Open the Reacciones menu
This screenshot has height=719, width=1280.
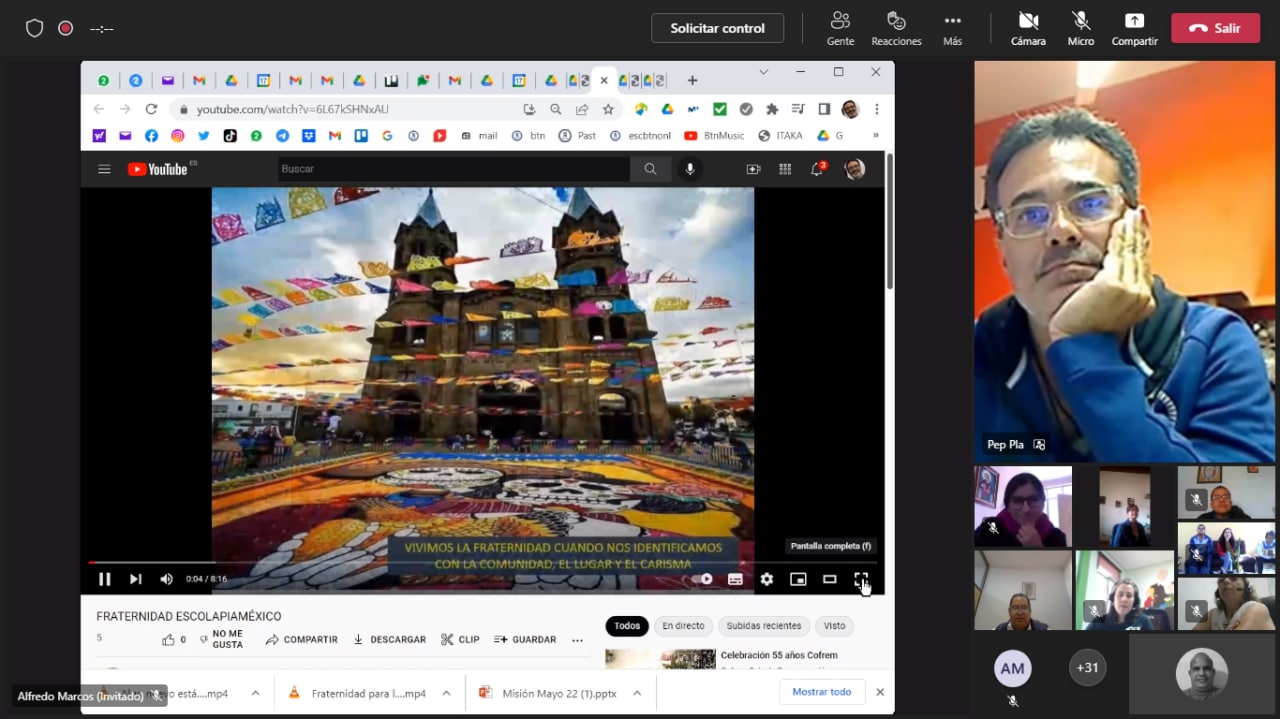[x=896, y=27]
